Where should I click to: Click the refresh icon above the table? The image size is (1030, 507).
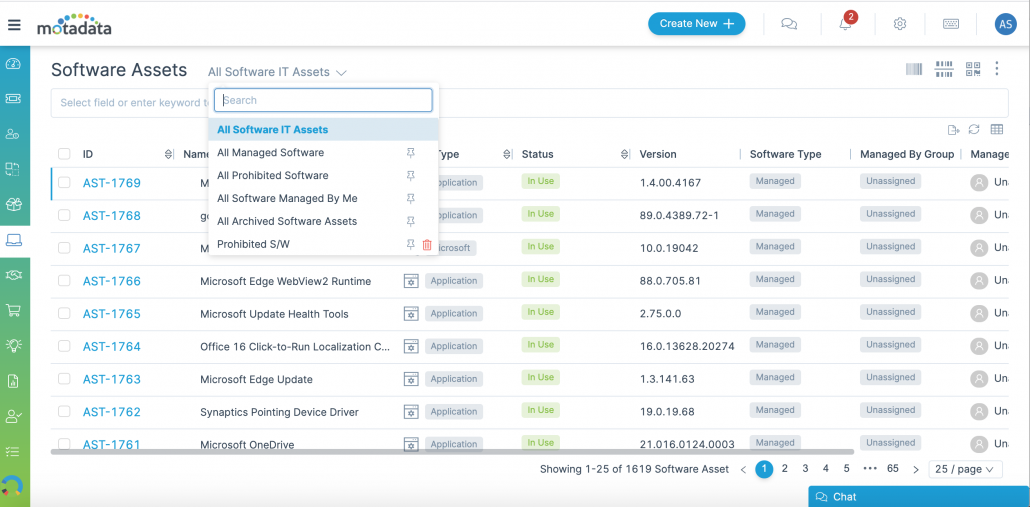click(x=974, y=130)
